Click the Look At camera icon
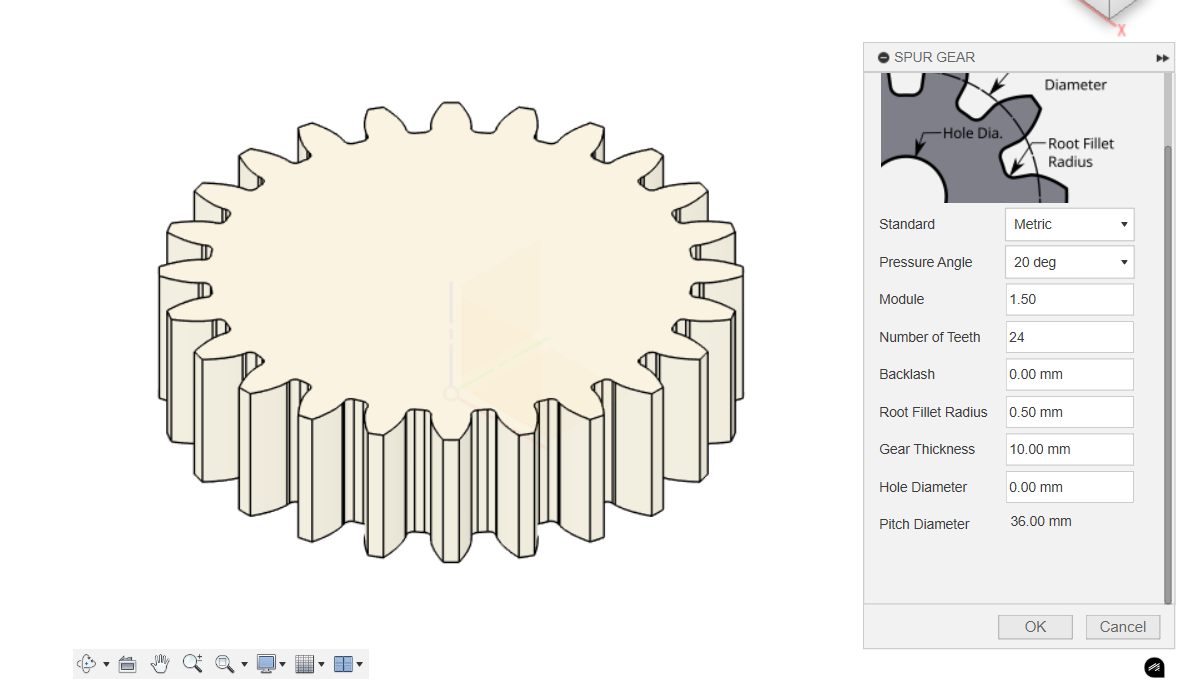 tap(127, 664)
